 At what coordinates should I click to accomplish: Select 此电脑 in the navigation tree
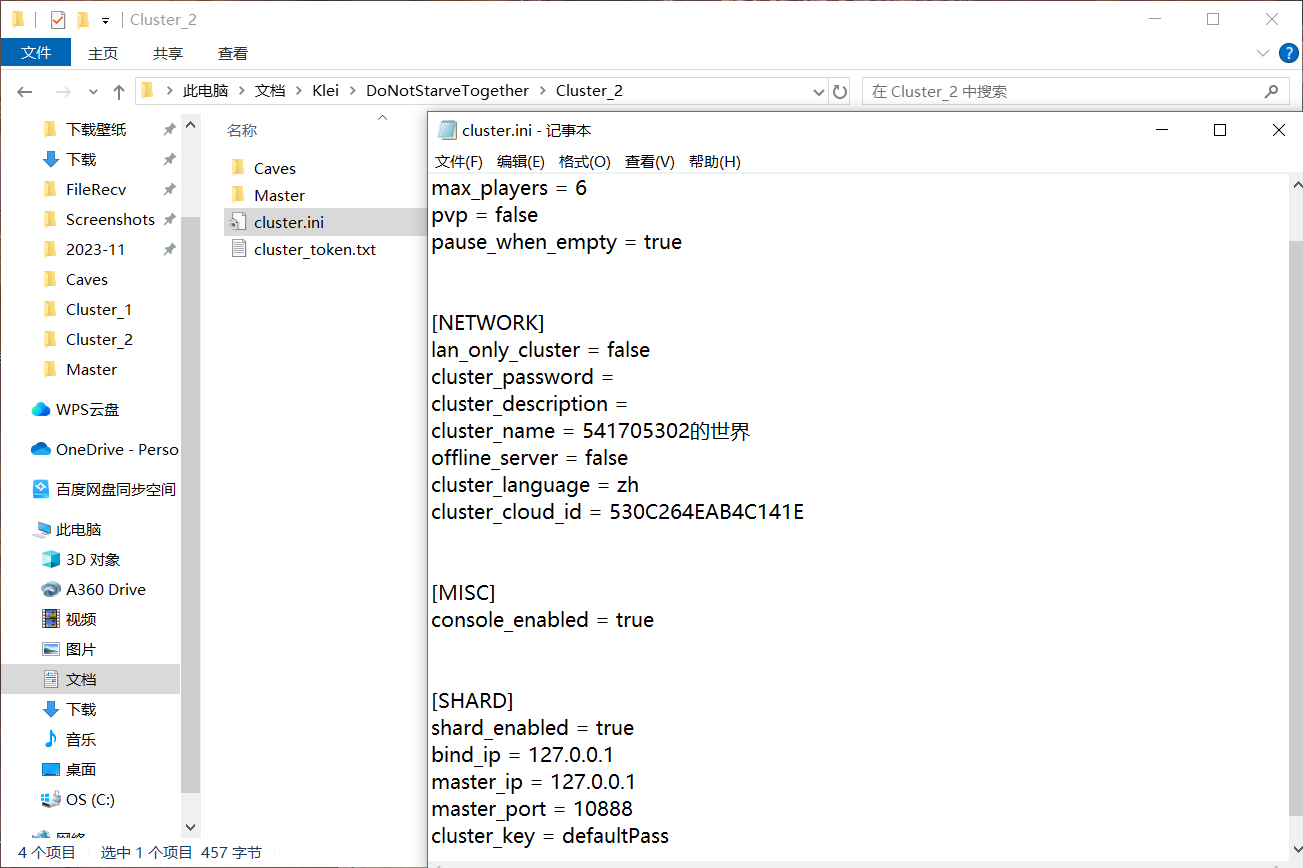(78, 529)
